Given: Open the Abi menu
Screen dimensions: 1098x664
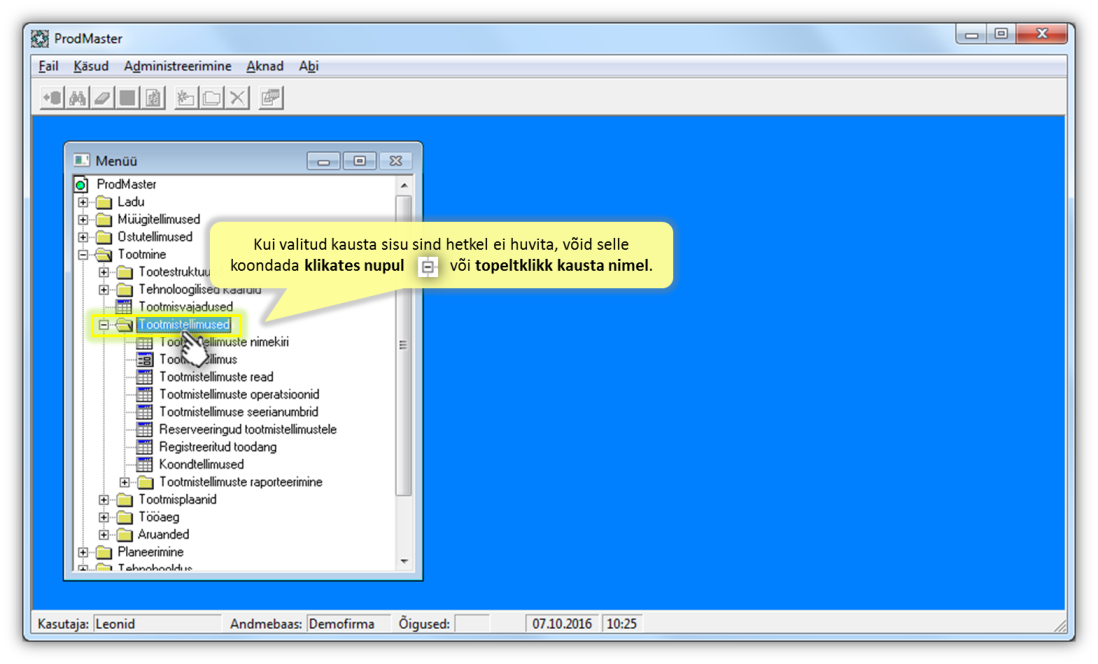Looking at the screenshot, I should tap(309, 66).
